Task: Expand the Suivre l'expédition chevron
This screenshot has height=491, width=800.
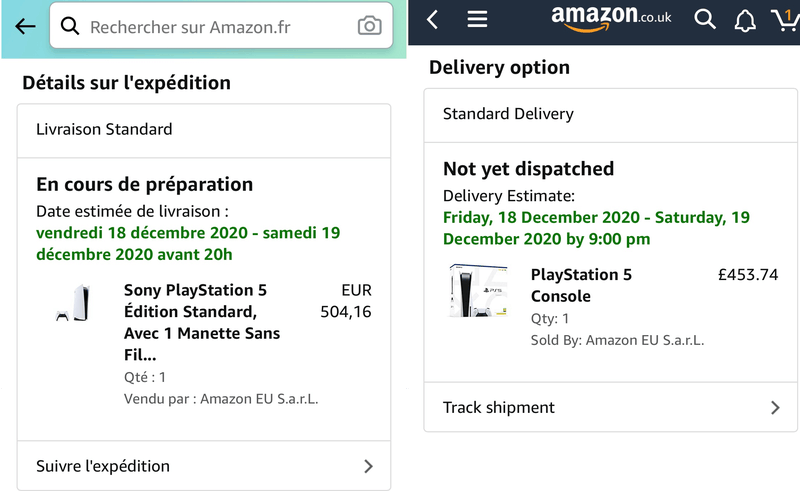Action: point(368,466)
